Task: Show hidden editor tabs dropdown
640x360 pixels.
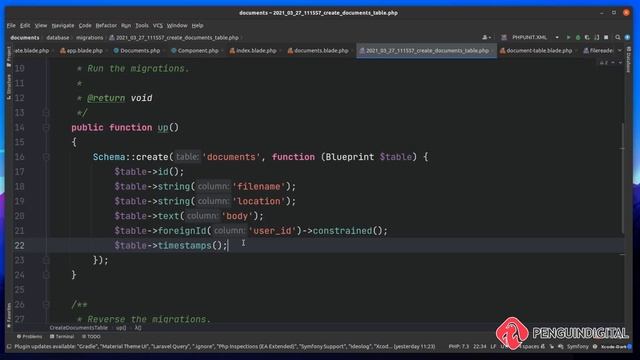Action: pyautogui.click(x=620, y=51)
